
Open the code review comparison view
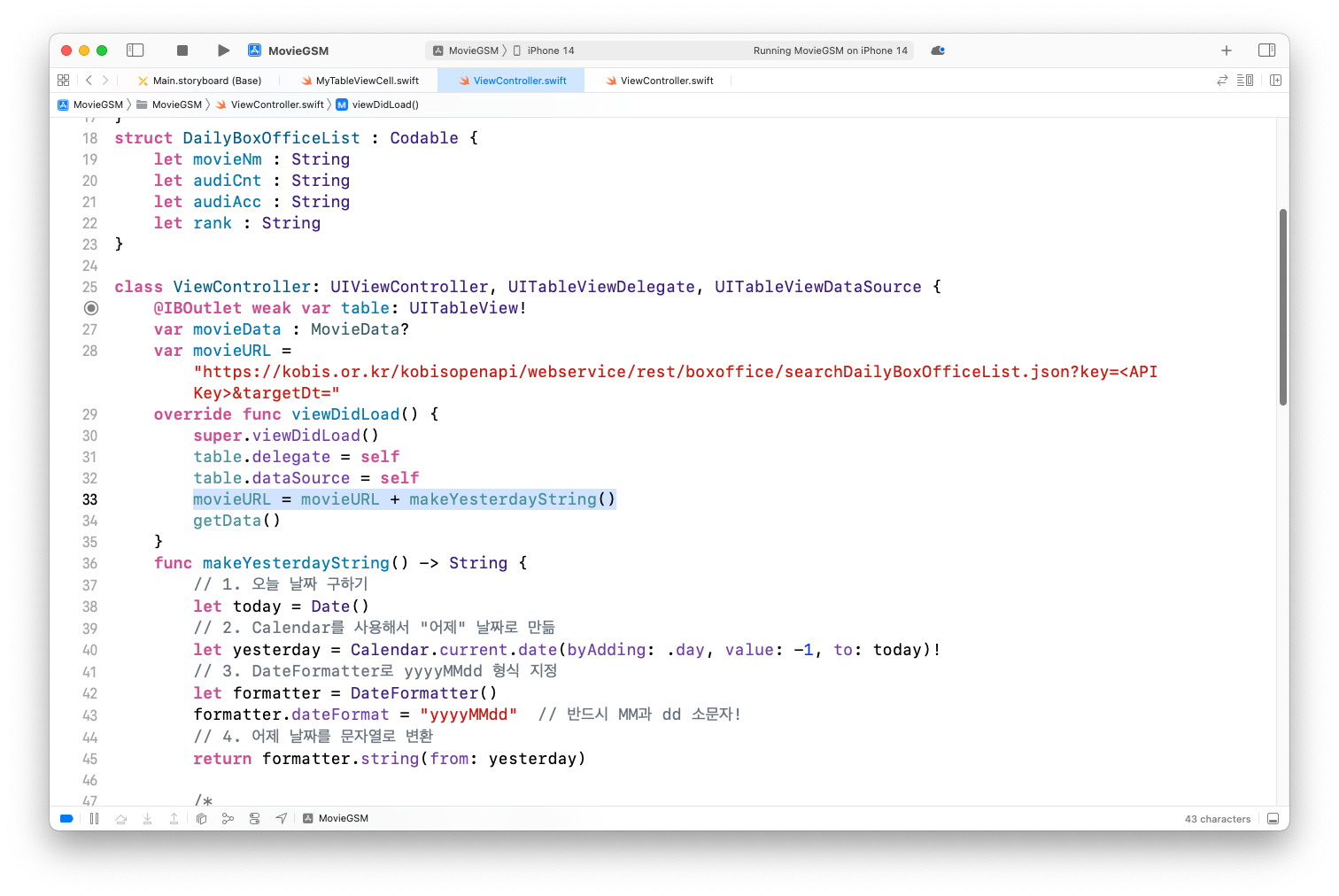coord(1222,80)
